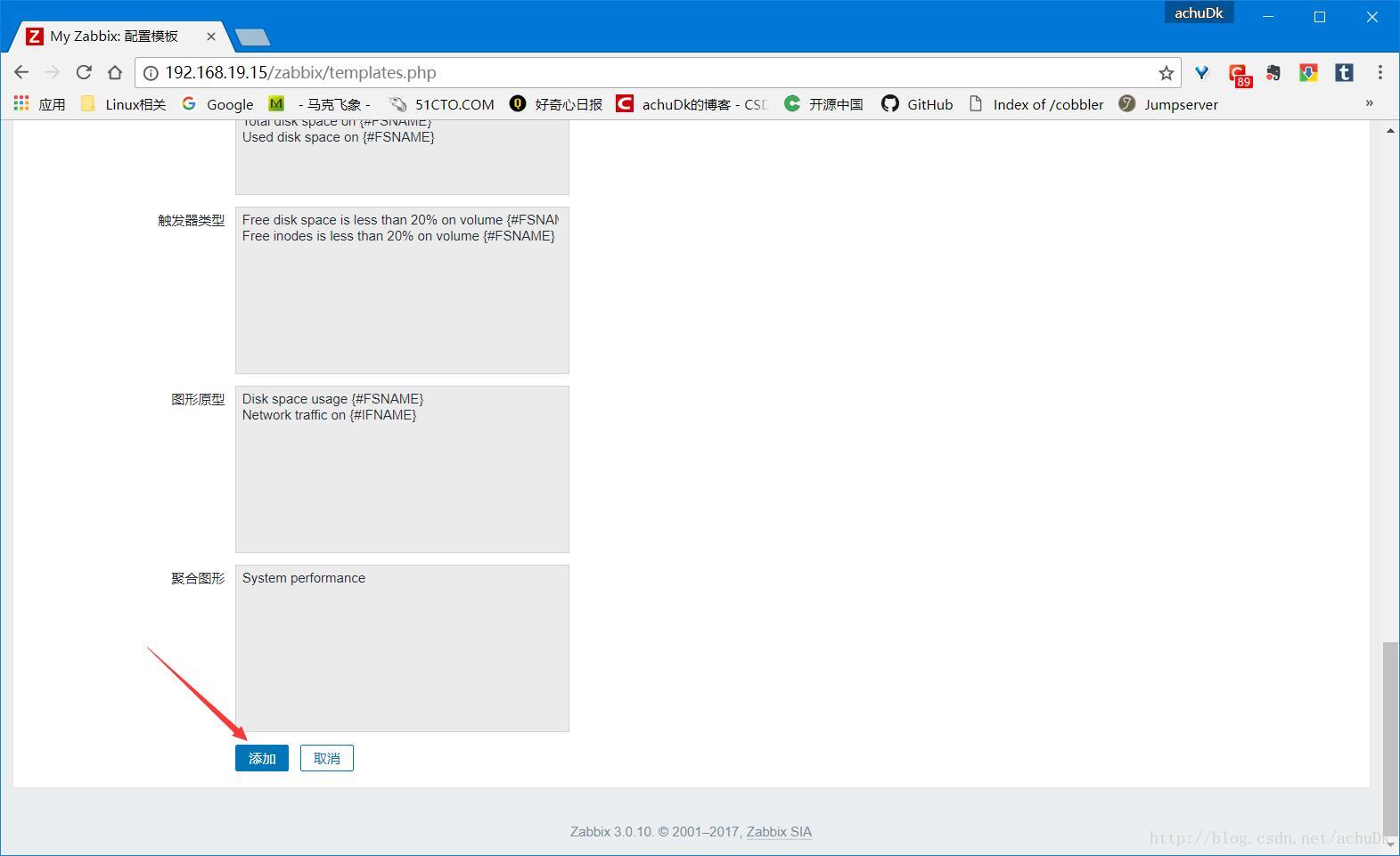Image resolution: width=1400 pixels, height=856 pixels.
Task: Open a new browser tab
Action: pyautogui.click(x=253, y=37)
